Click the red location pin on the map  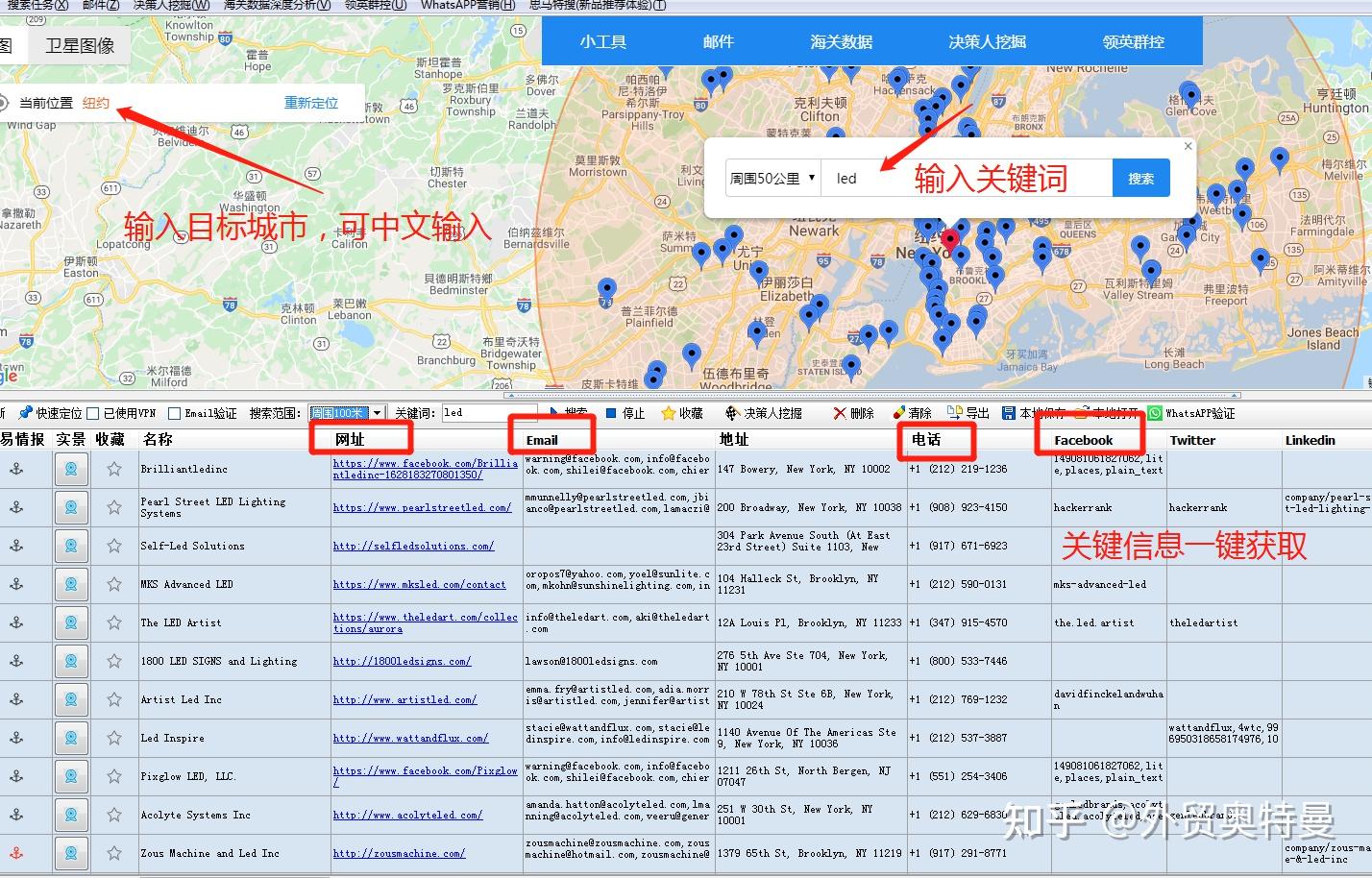[950, 240]
